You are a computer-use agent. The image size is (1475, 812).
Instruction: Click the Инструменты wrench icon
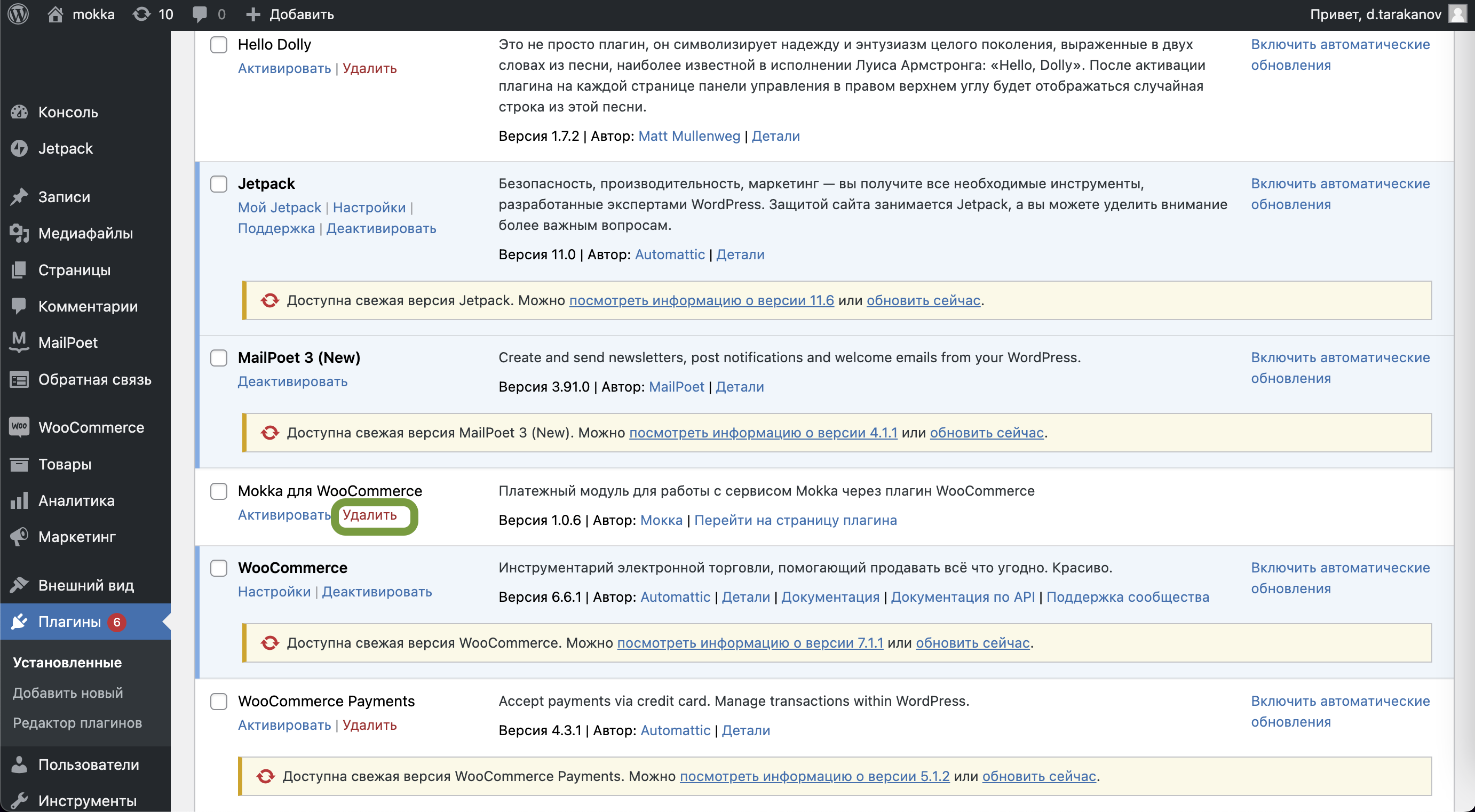point(19,801)
